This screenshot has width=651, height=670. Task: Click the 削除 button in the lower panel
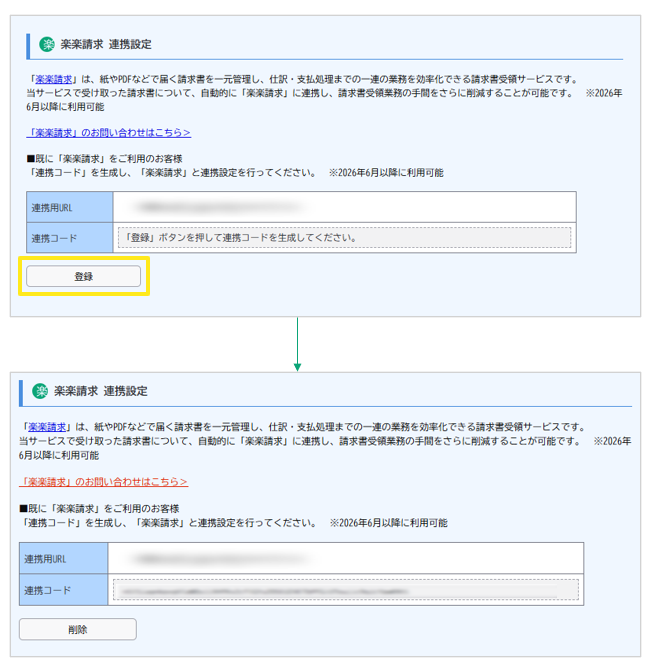(x=78, y=629)
